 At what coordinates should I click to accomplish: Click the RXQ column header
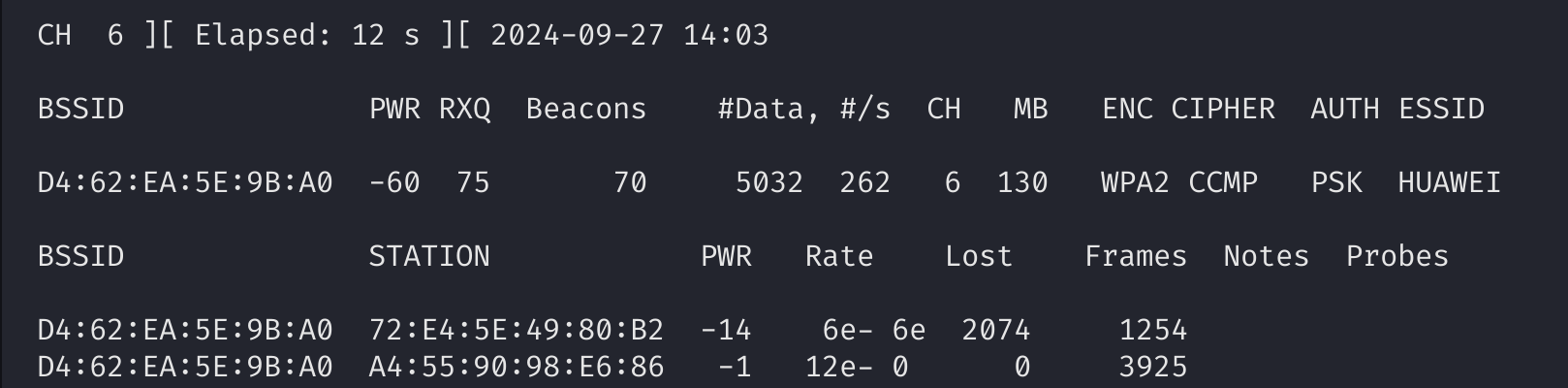point(464,109)
